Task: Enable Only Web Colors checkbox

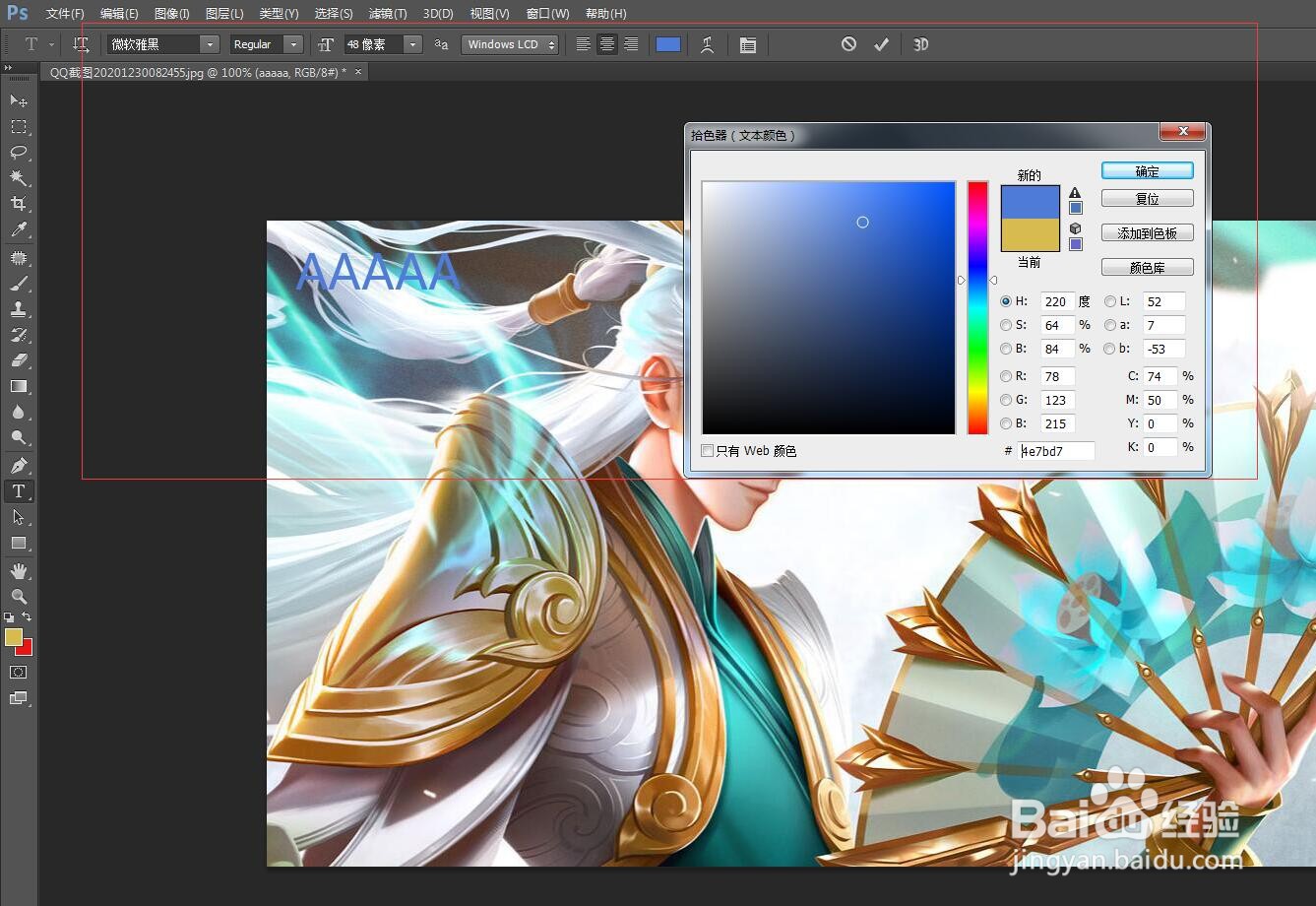Action: (x=707, y=450)
